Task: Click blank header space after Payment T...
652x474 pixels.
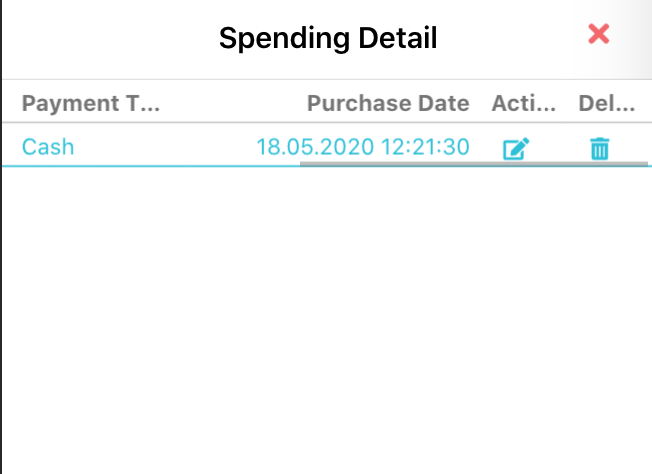Action: (230, 103)
